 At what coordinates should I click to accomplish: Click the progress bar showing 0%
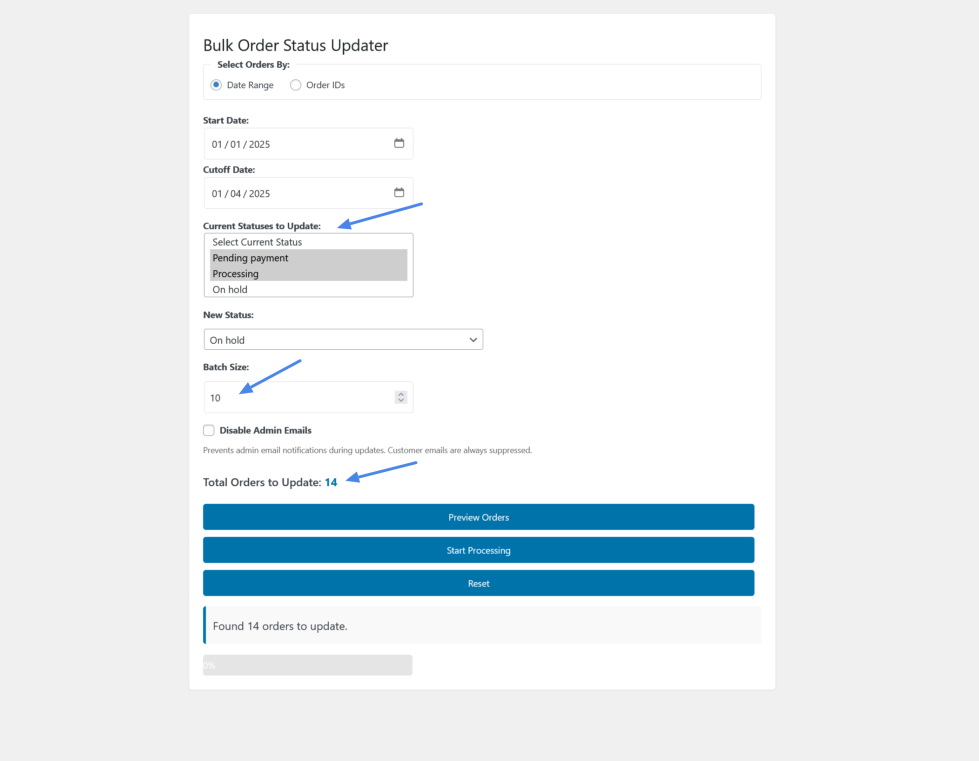[x=307, y=665]
